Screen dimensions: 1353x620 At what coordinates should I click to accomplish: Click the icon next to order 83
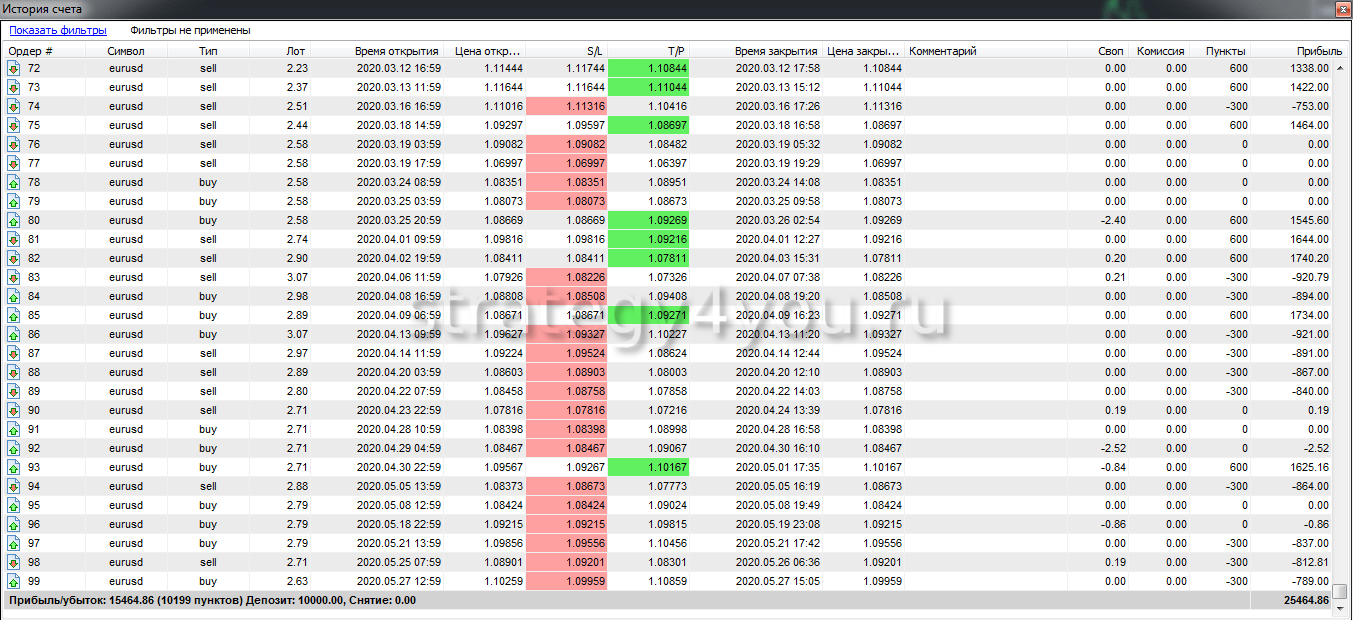(x=14, y=277)
